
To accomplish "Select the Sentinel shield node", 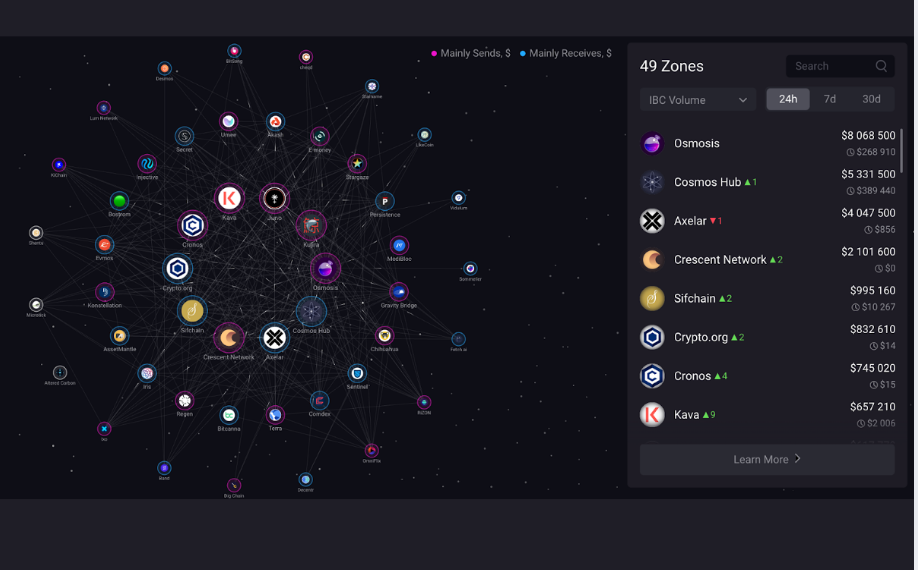I will coord(357,373).
